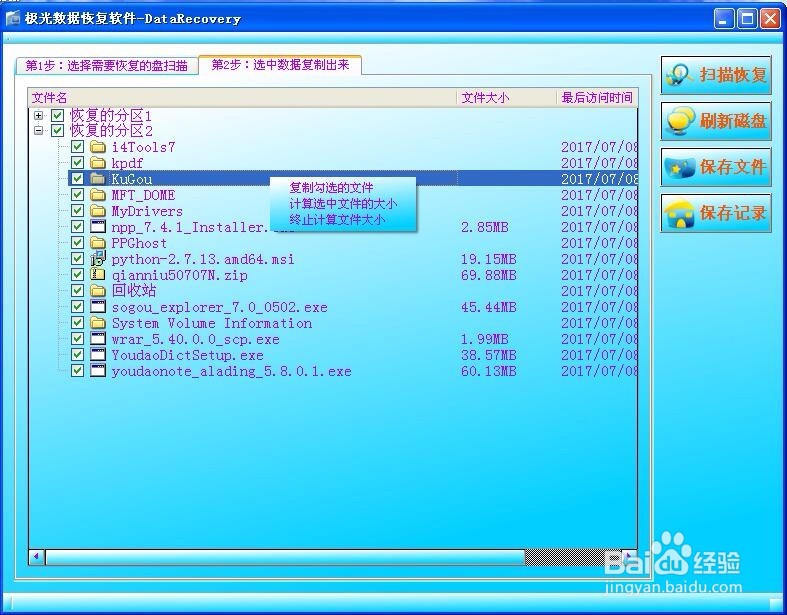Click the MyDrivers folder icon
787x615 pixels.
pos(97,211)
